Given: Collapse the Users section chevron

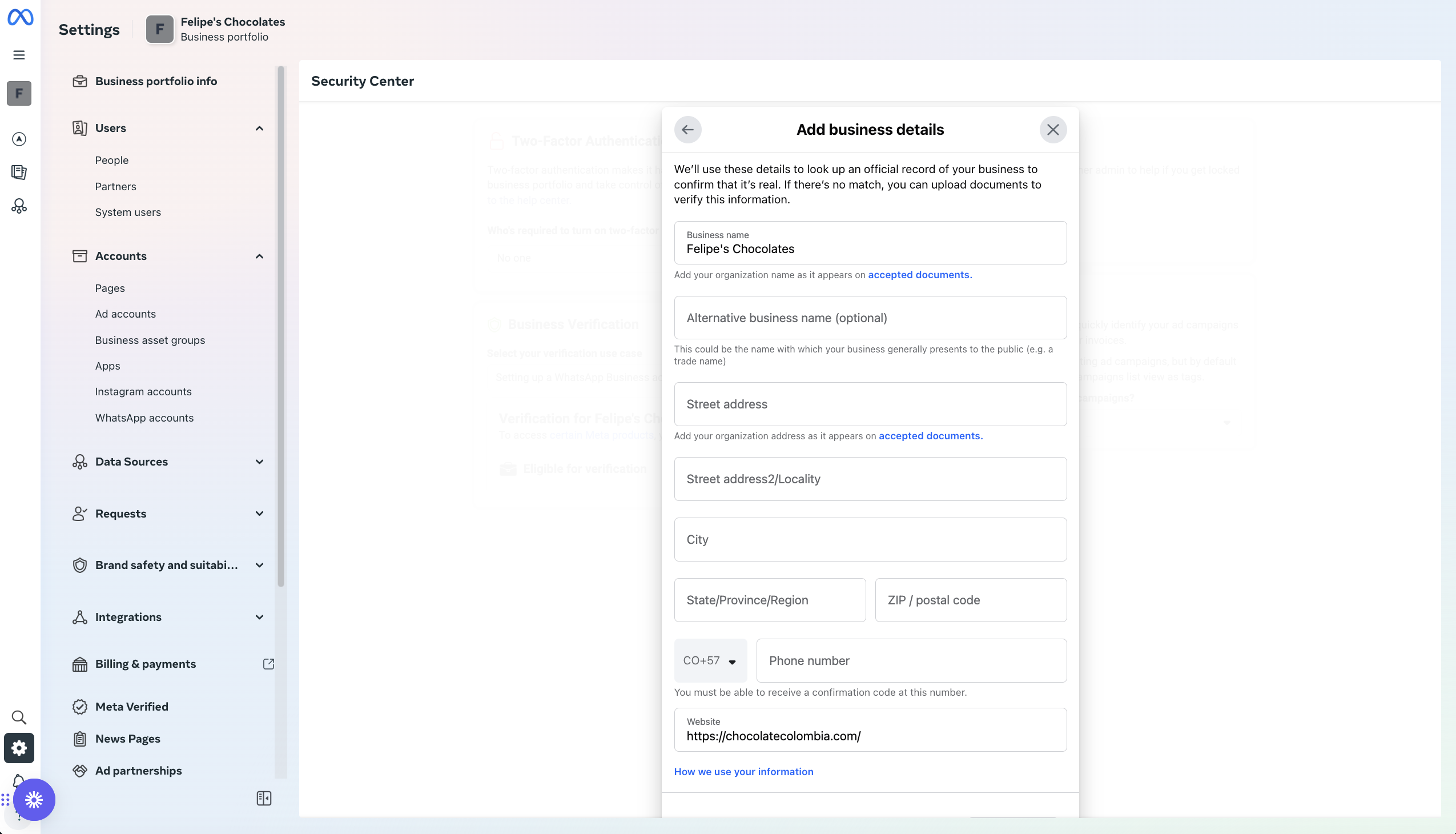Looking at the screenshot, I should pyautogui.click(x=259, y=129).
